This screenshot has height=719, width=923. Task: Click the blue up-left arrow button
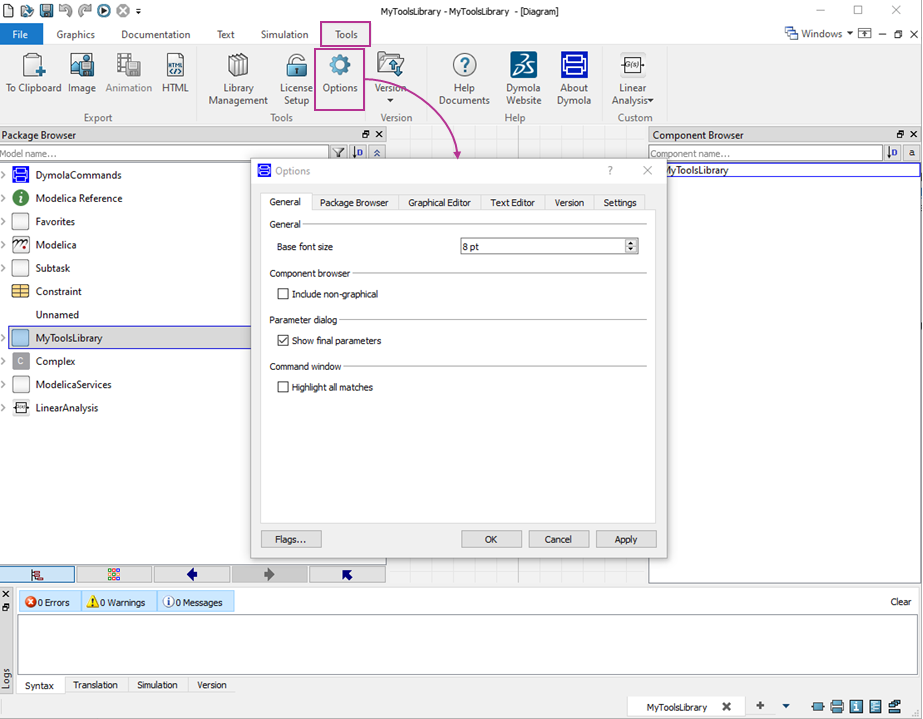(347, 574)
